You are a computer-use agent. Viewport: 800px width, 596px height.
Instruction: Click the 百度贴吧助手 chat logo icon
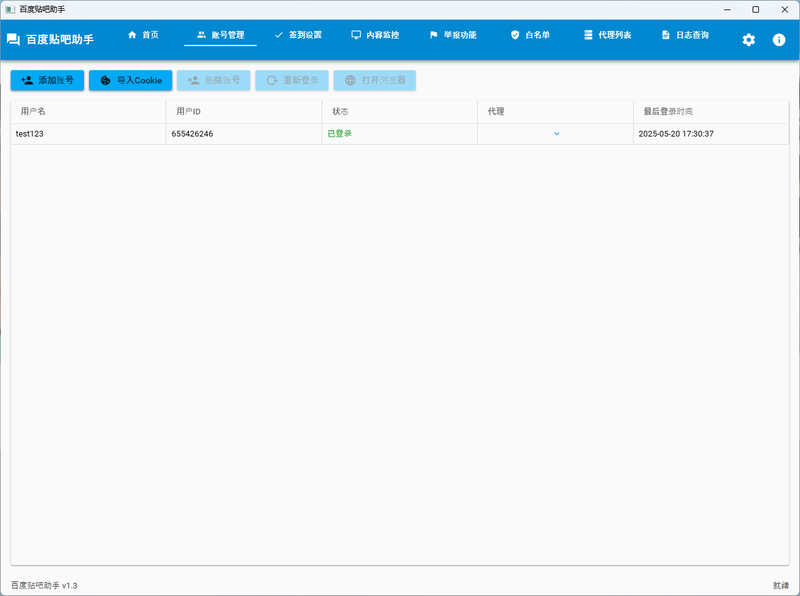tap(13, 40)
